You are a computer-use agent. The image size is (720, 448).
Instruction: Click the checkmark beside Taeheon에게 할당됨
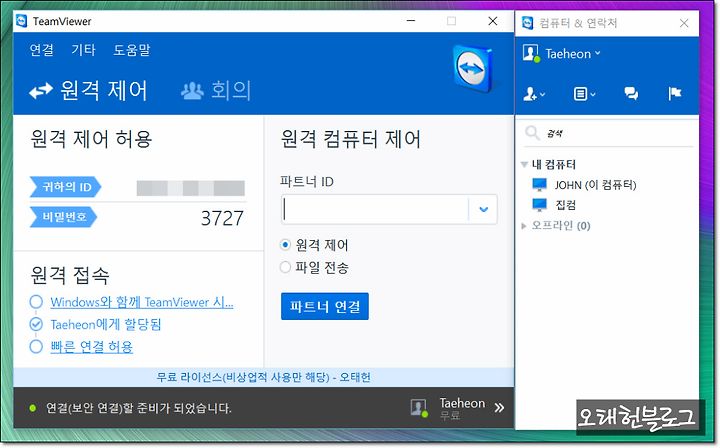36,324
